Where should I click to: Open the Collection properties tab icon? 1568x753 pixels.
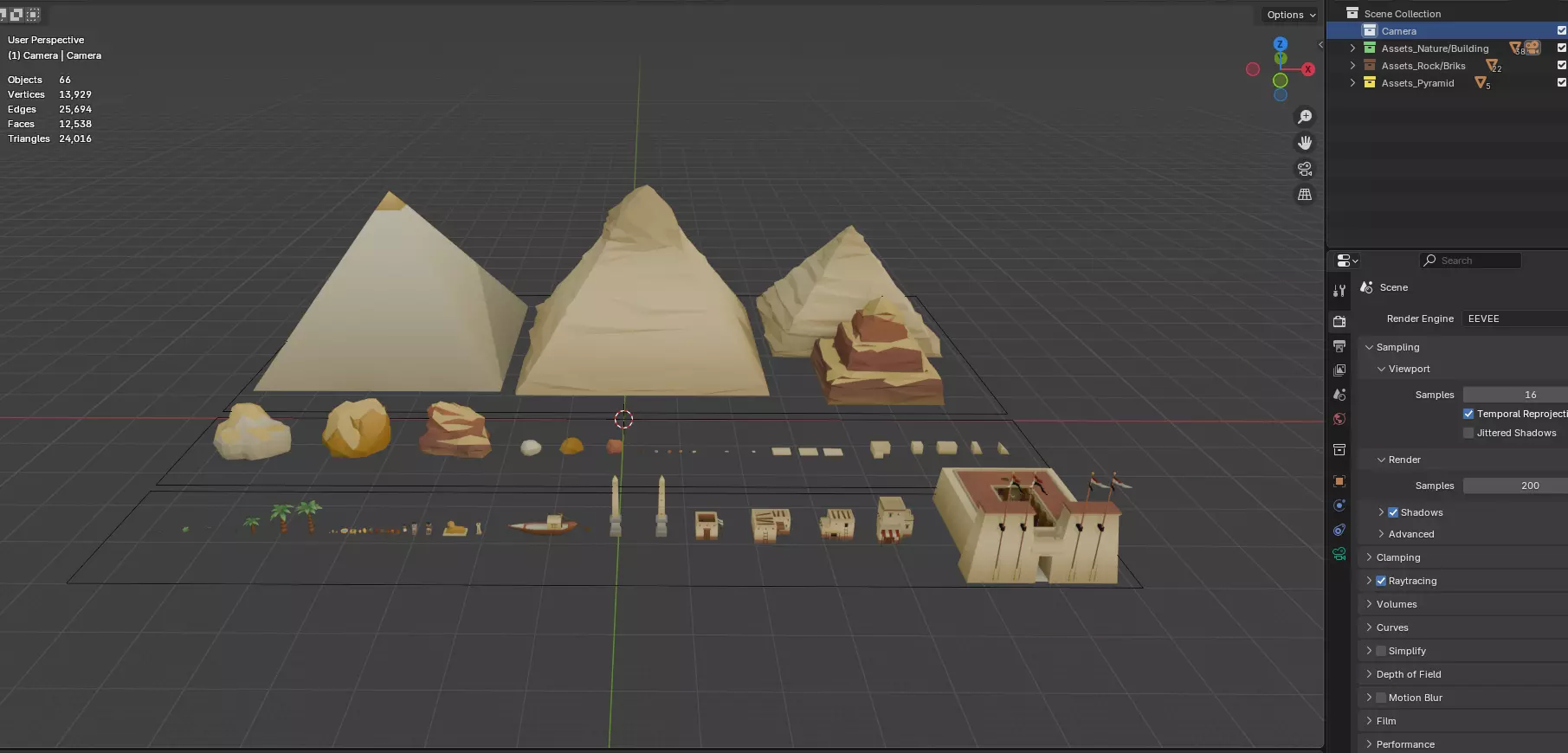(1339, 449)
